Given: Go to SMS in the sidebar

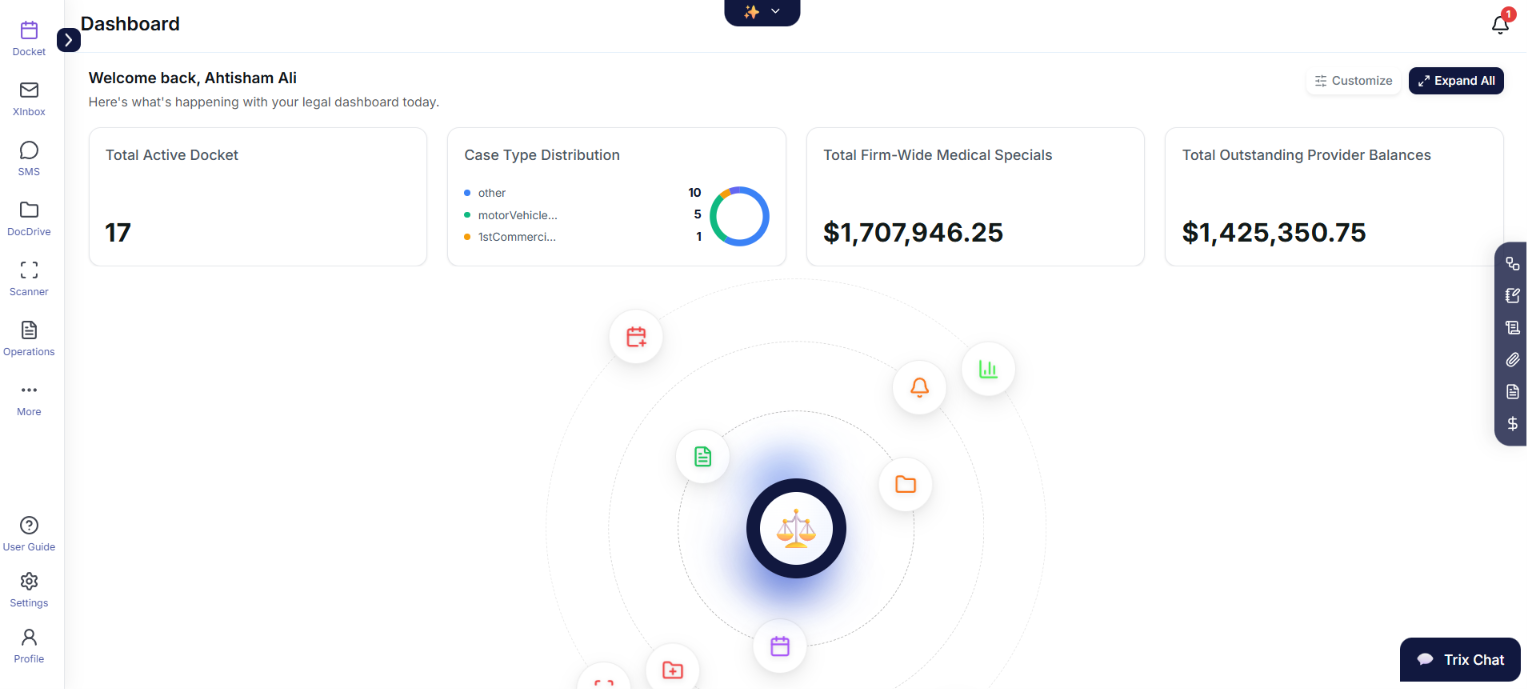Looking at the screenshot, I should [29, 159].
